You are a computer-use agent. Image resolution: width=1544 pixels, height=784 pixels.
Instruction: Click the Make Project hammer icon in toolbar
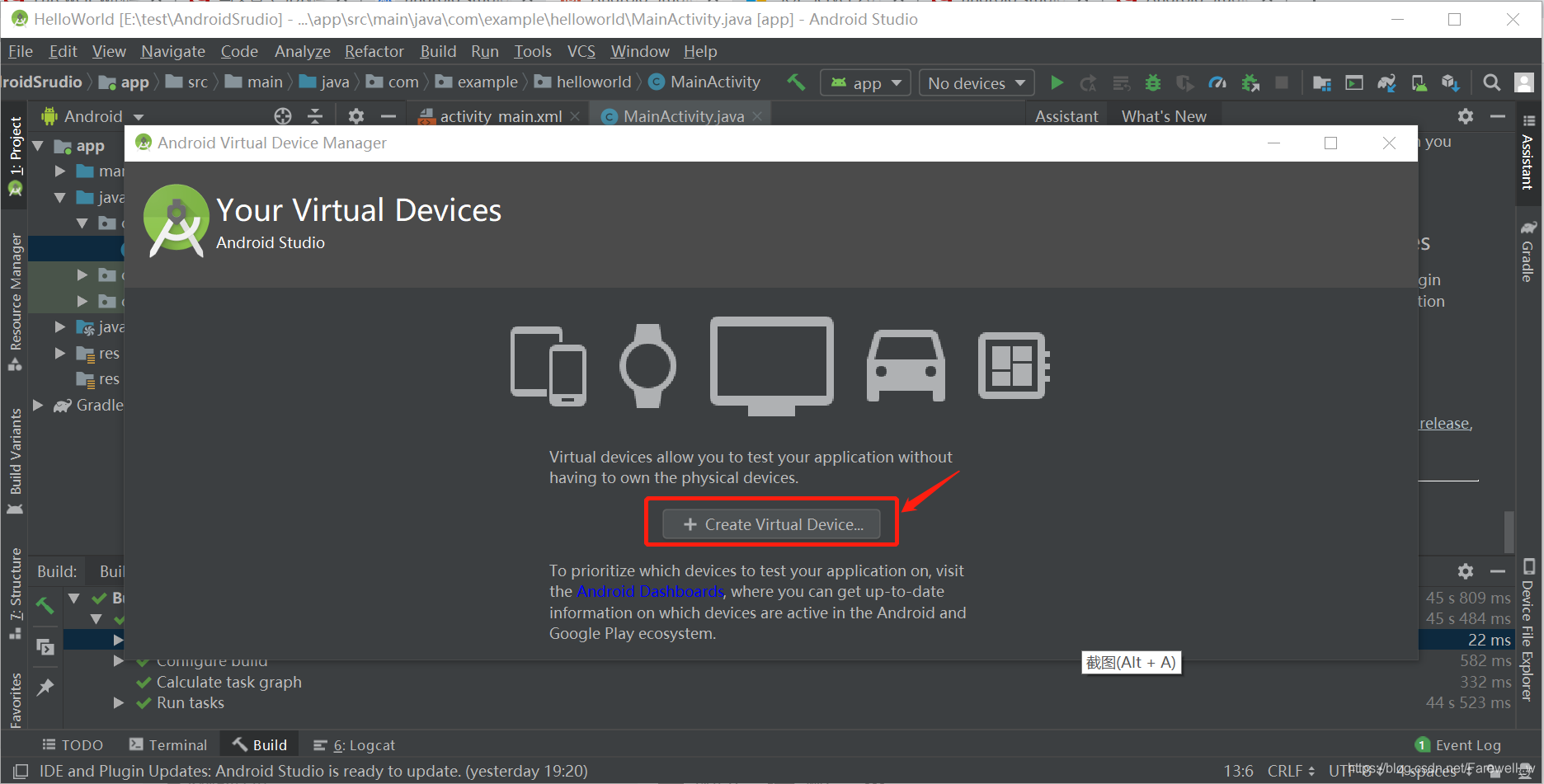pyautogui.click(x=796, y=82)
